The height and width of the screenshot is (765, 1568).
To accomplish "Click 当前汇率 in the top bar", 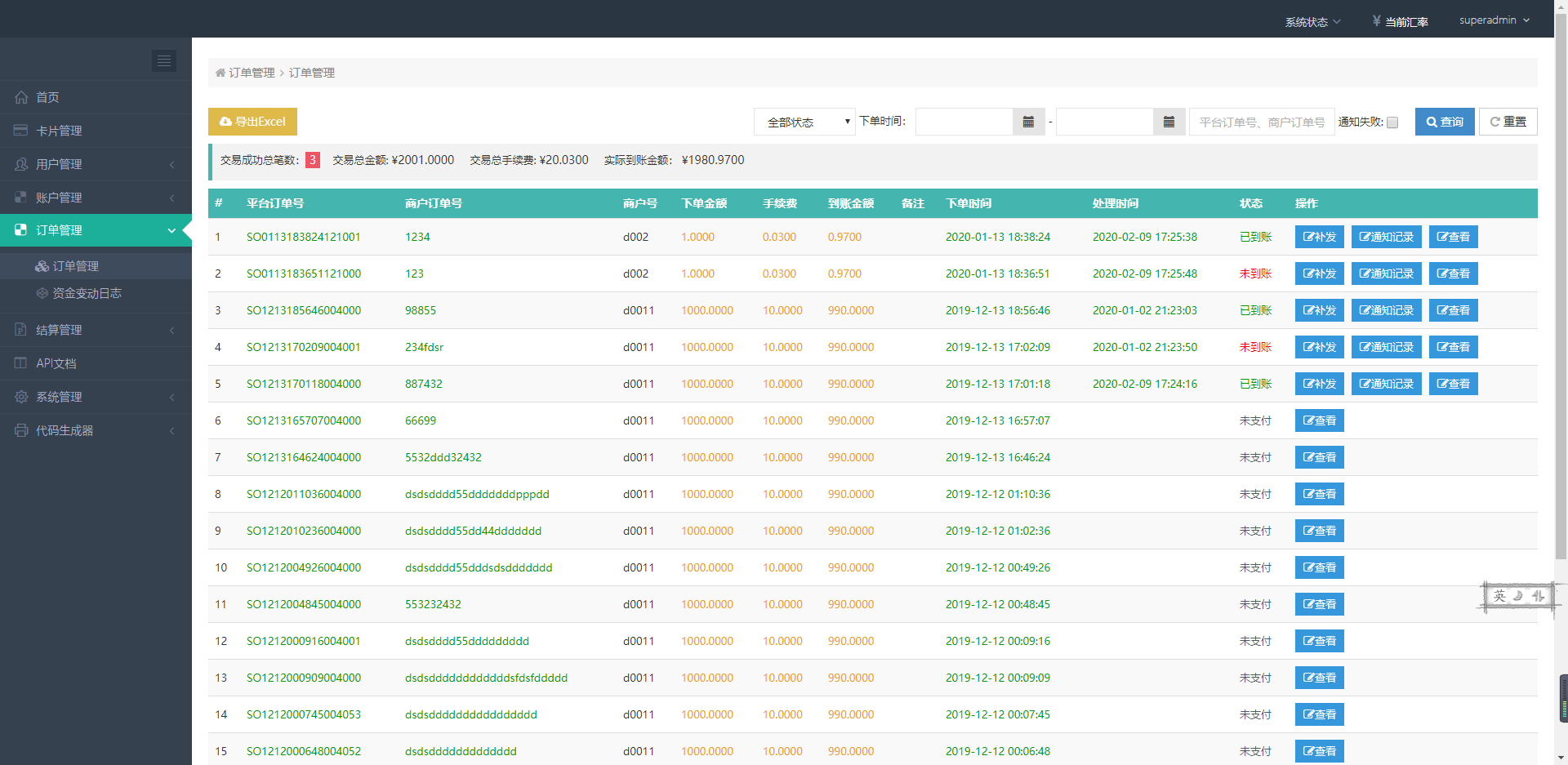I will [x=1406, y=22].
